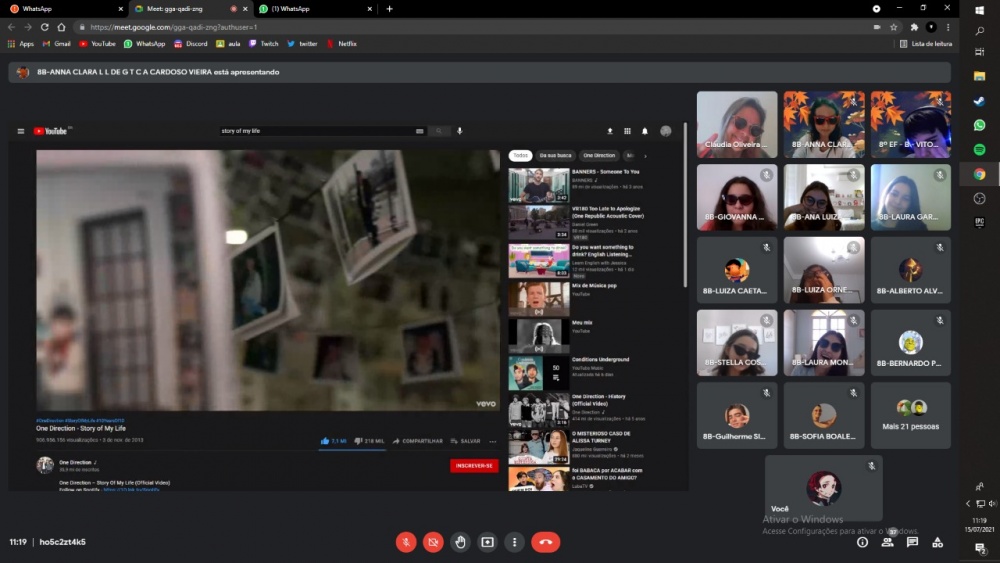Turn on the camera in Meet
Viewport: 1000px width, 563px height.
click(x=433, y=542)
